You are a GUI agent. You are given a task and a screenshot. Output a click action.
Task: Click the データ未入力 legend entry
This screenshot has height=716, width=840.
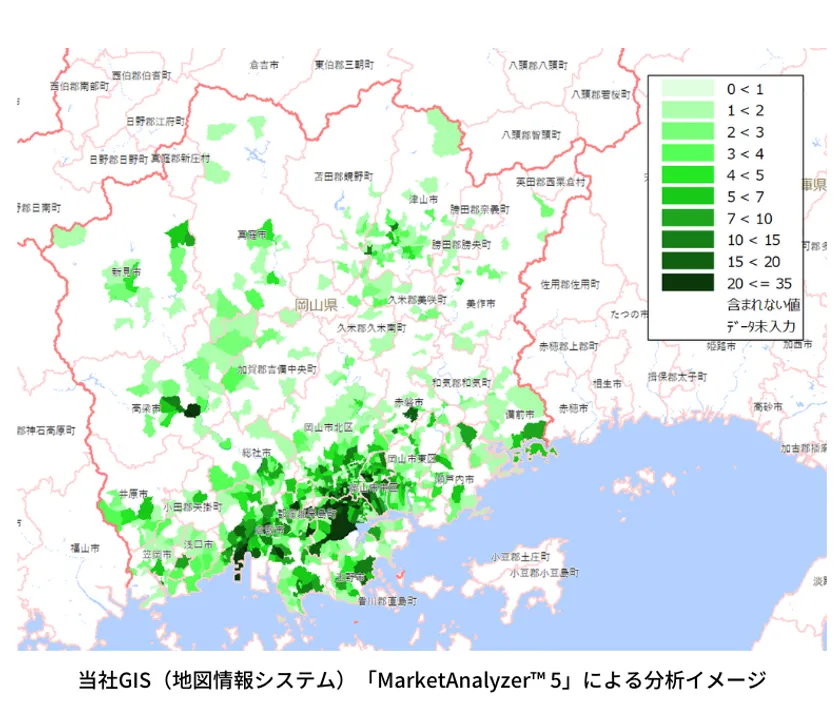[761, 326]
